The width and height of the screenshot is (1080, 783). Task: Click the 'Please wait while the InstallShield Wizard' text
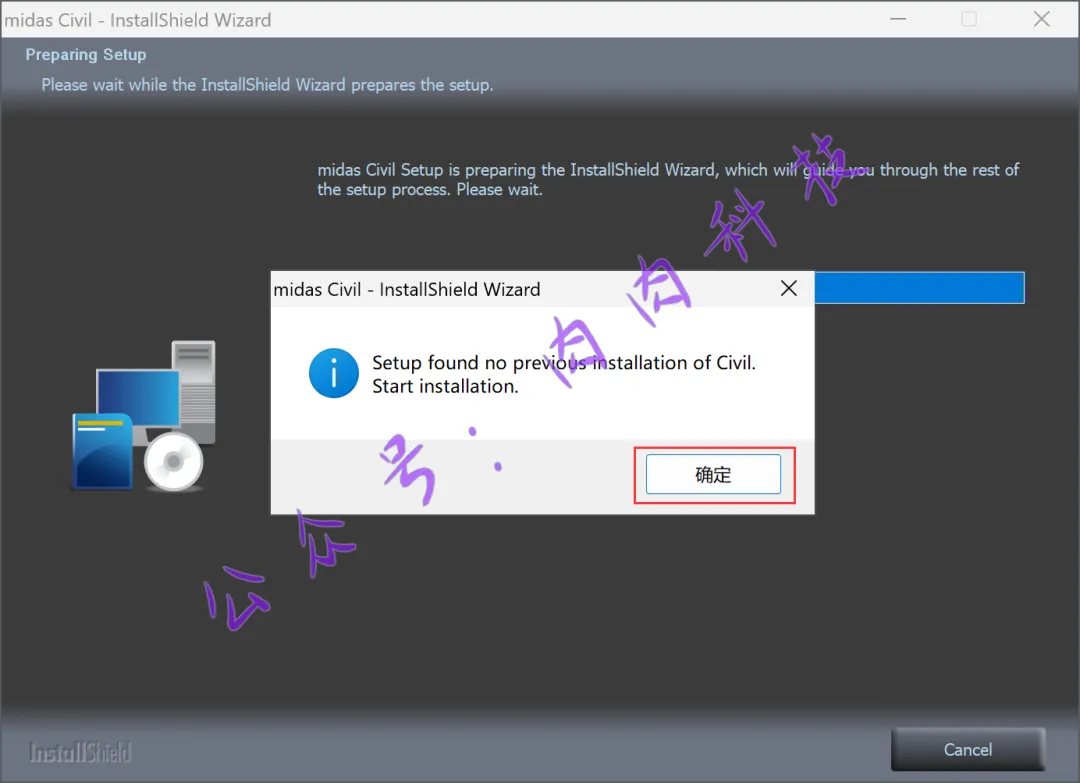[x=267, y=85]
